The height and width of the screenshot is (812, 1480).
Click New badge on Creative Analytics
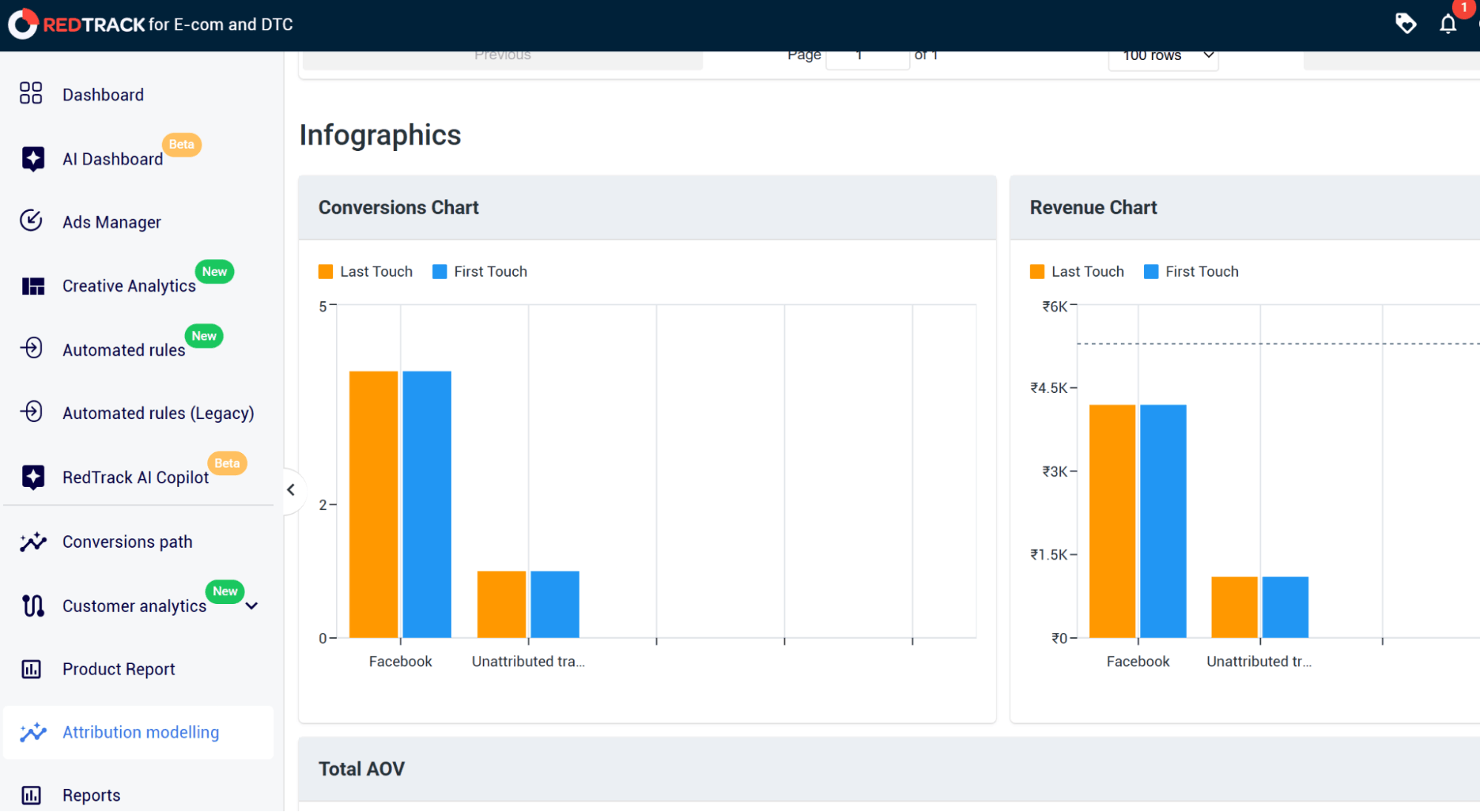(x=215, y=272)
